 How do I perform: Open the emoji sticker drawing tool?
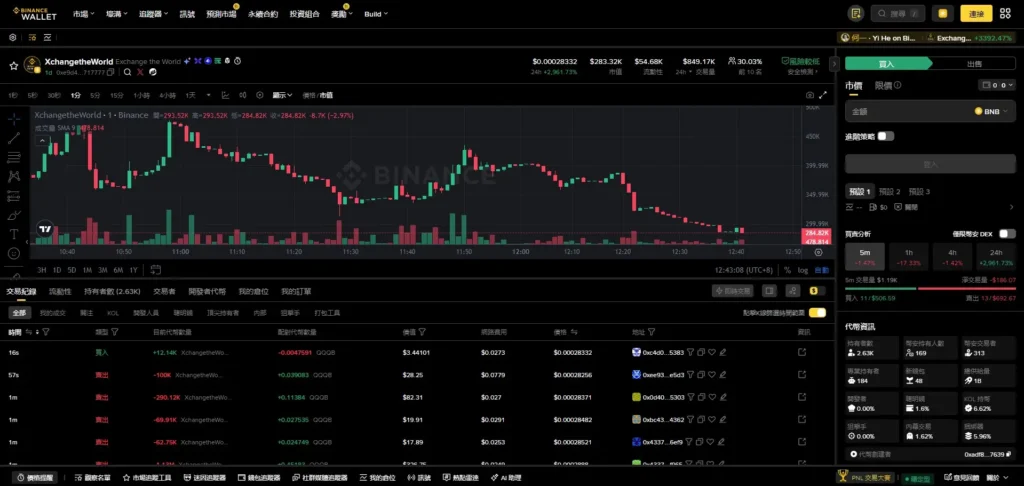tap(14, 253)
